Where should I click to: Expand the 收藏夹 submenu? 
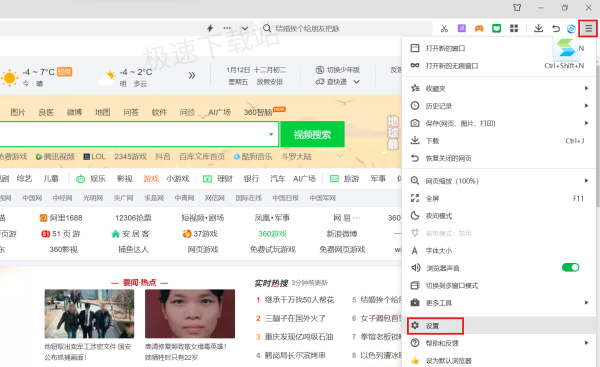coord(499,88)
